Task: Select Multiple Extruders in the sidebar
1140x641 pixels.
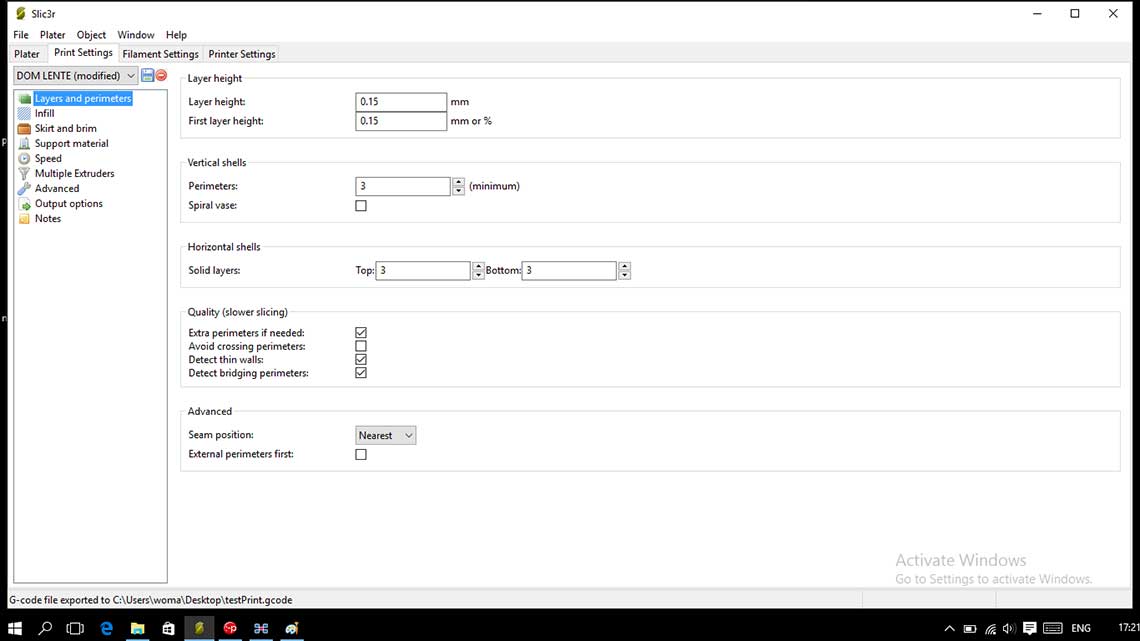Action: [x=74, y=174]
